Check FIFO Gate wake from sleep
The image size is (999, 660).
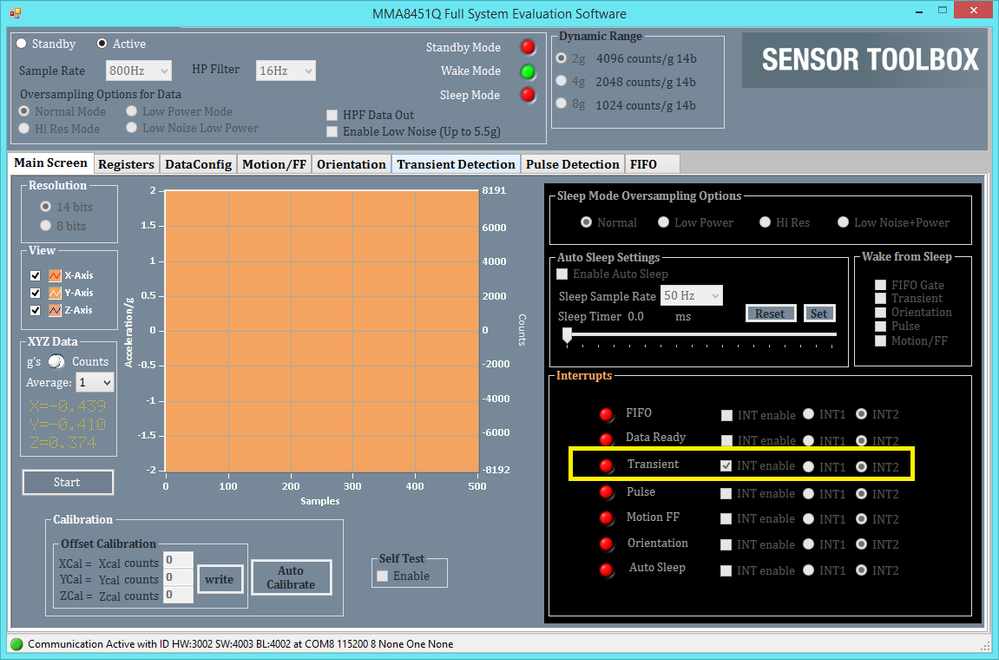coord(880,285)
